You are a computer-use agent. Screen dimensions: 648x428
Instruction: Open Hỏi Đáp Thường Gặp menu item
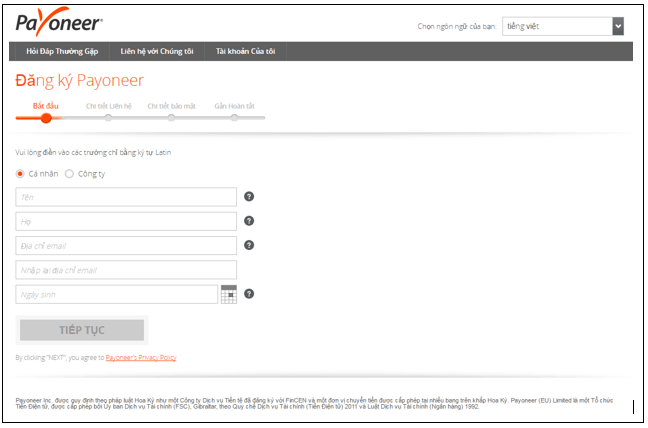62,51
